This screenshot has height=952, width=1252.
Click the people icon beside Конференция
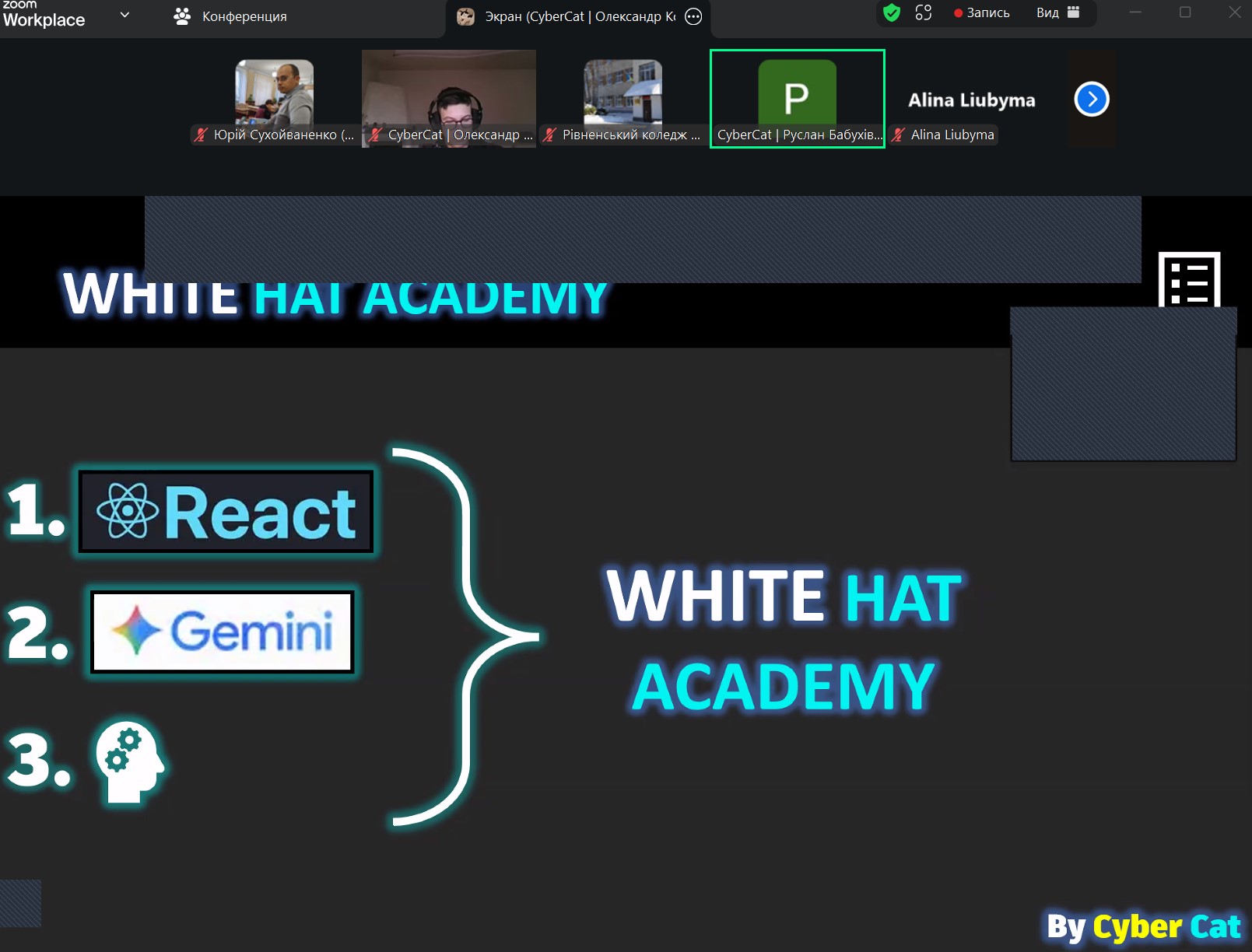[x=182, y=16]
